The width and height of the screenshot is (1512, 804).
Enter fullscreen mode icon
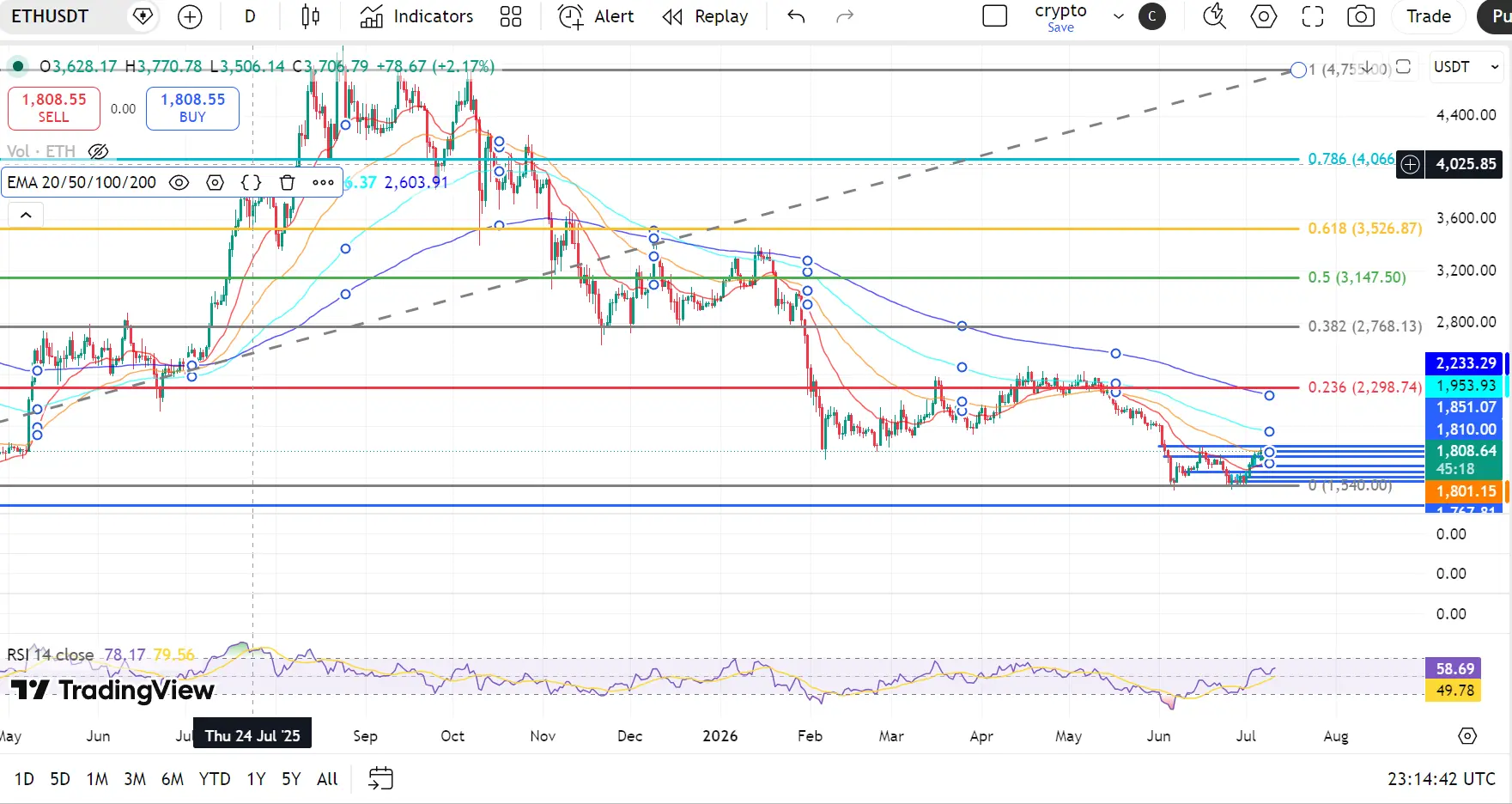point(1313,16)
